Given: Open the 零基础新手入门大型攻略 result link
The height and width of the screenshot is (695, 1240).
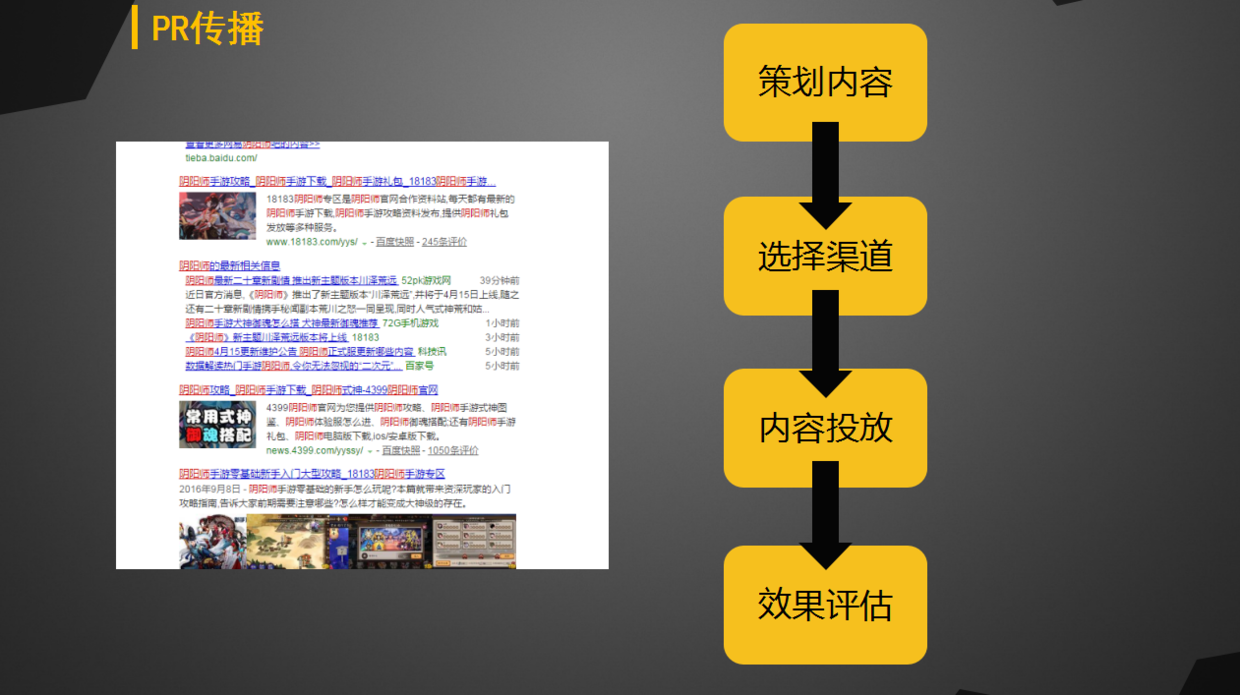Looking at the screenshot, I should point(311,474).
